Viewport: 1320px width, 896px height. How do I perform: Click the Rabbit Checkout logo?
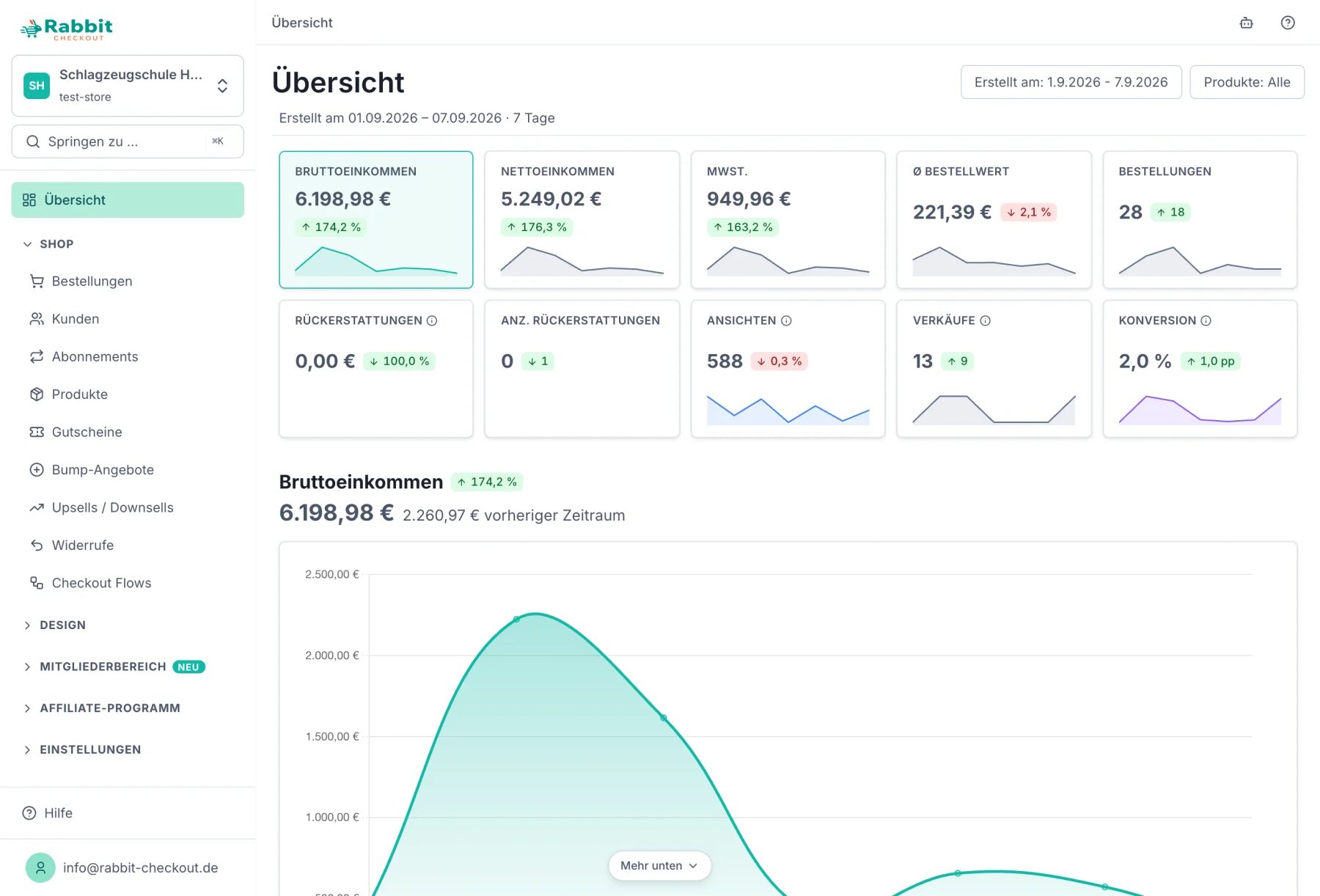tap(67, 29)
